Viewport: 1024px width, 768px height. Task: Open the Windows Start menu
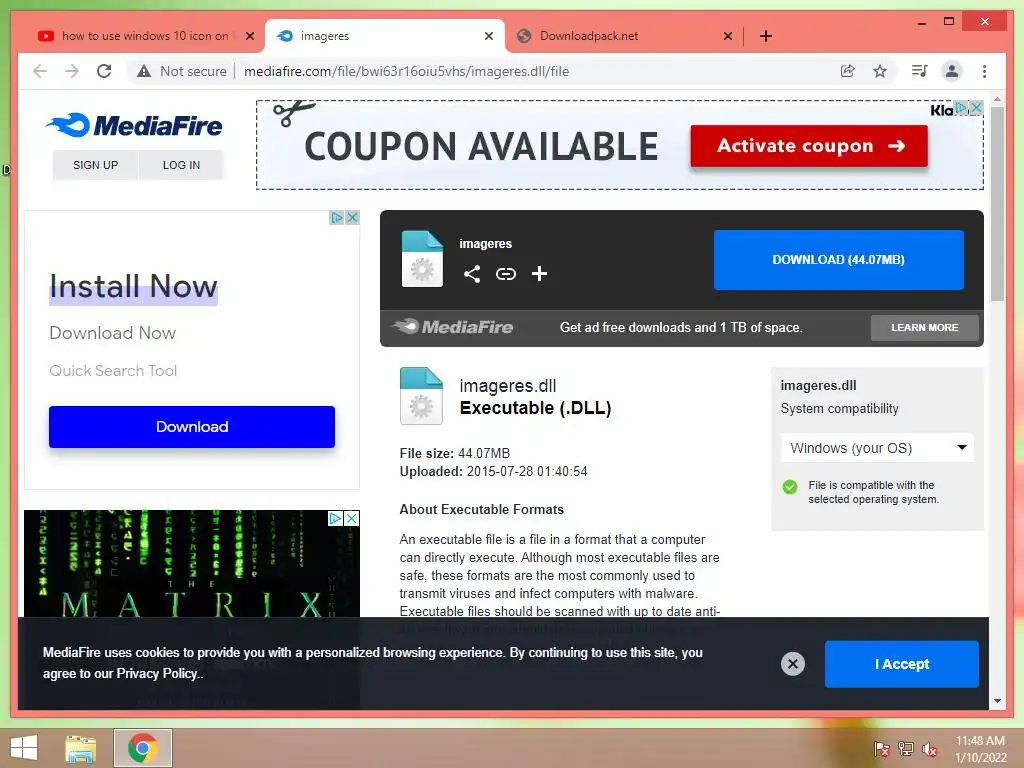click(x=24, y=748)
